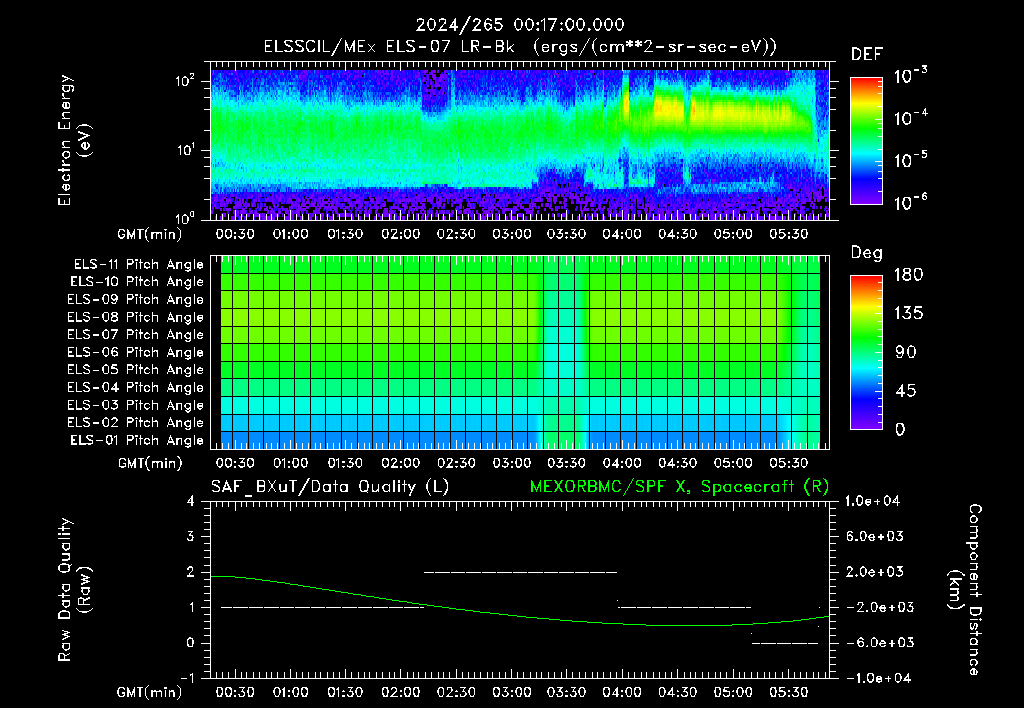This screenshot has width=1024, height=708.
Task: Click the ELS-03 Pitch Angle row label
Action: tap(135, 406)
